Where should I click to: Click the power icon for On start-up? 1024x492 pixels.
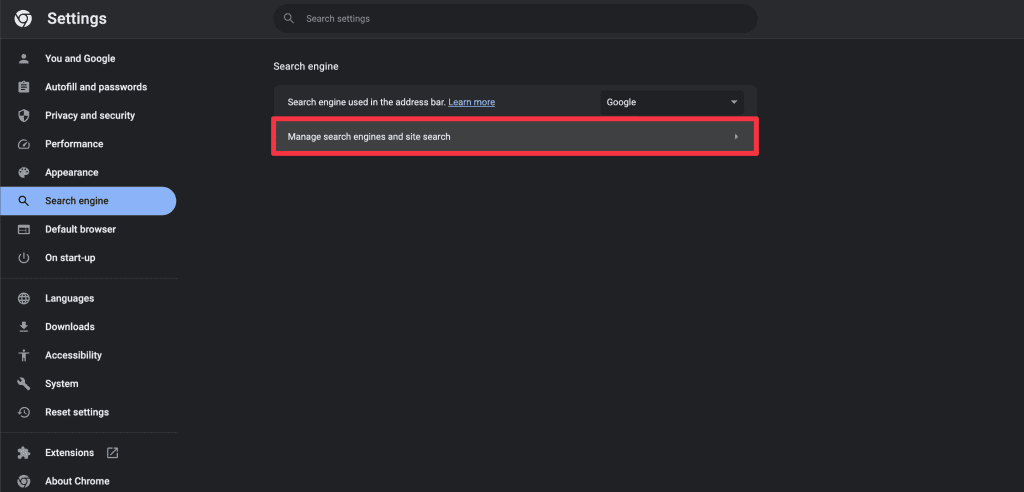click(24, 258)
